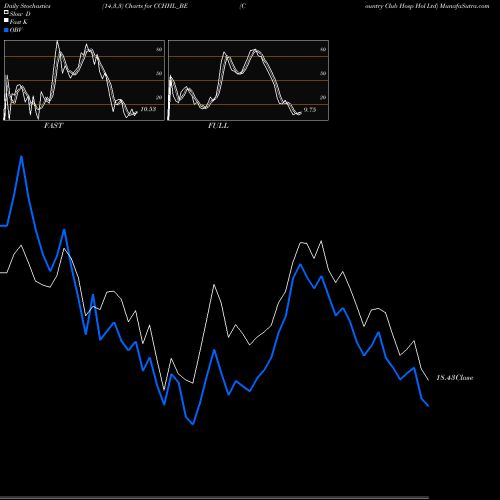Click the 'Fast K' legend text
Viewport: 500px width, 500px height.
[19, 22]
